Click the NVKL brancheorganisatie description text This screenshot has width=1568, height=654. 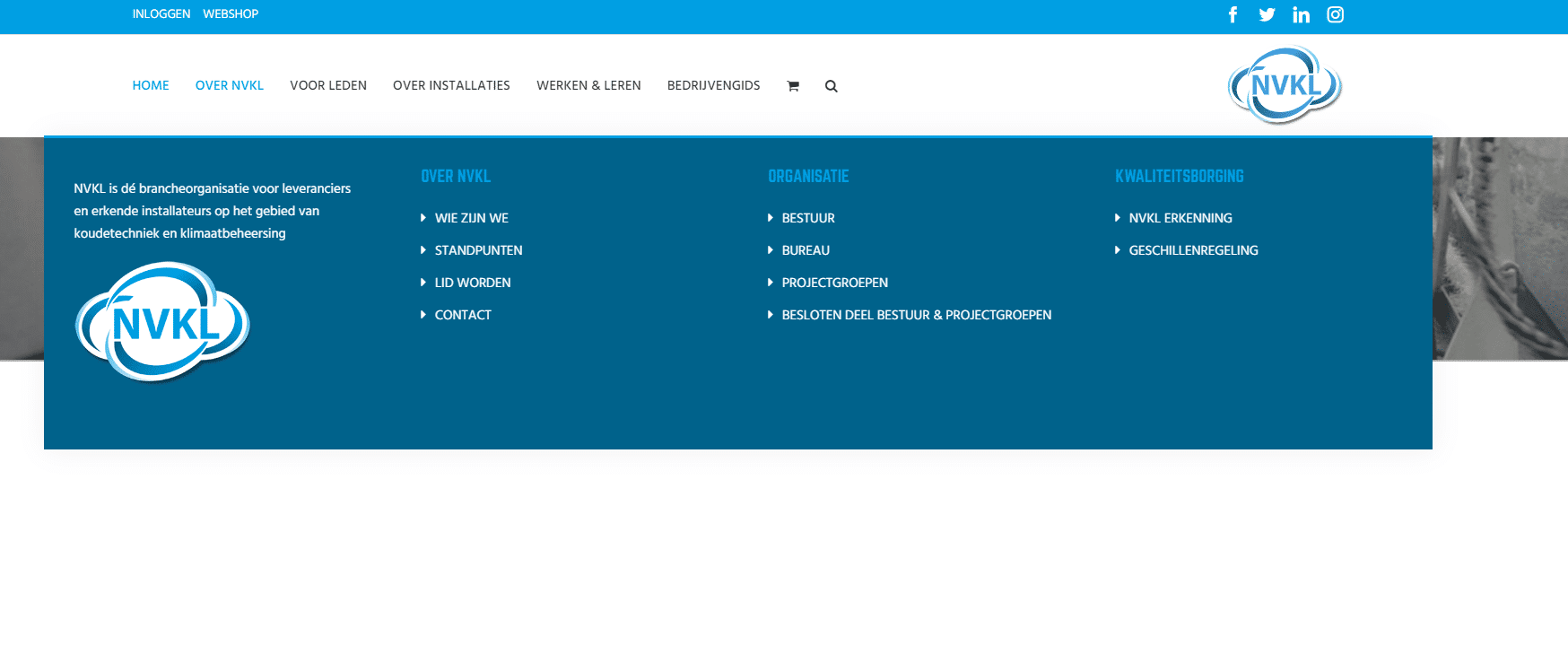(x=213, y=211)
